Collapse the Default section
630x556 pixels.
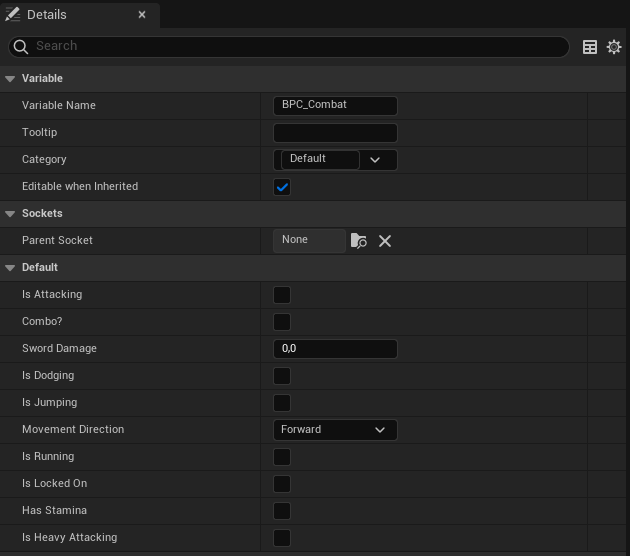click(x=10, y=268)
